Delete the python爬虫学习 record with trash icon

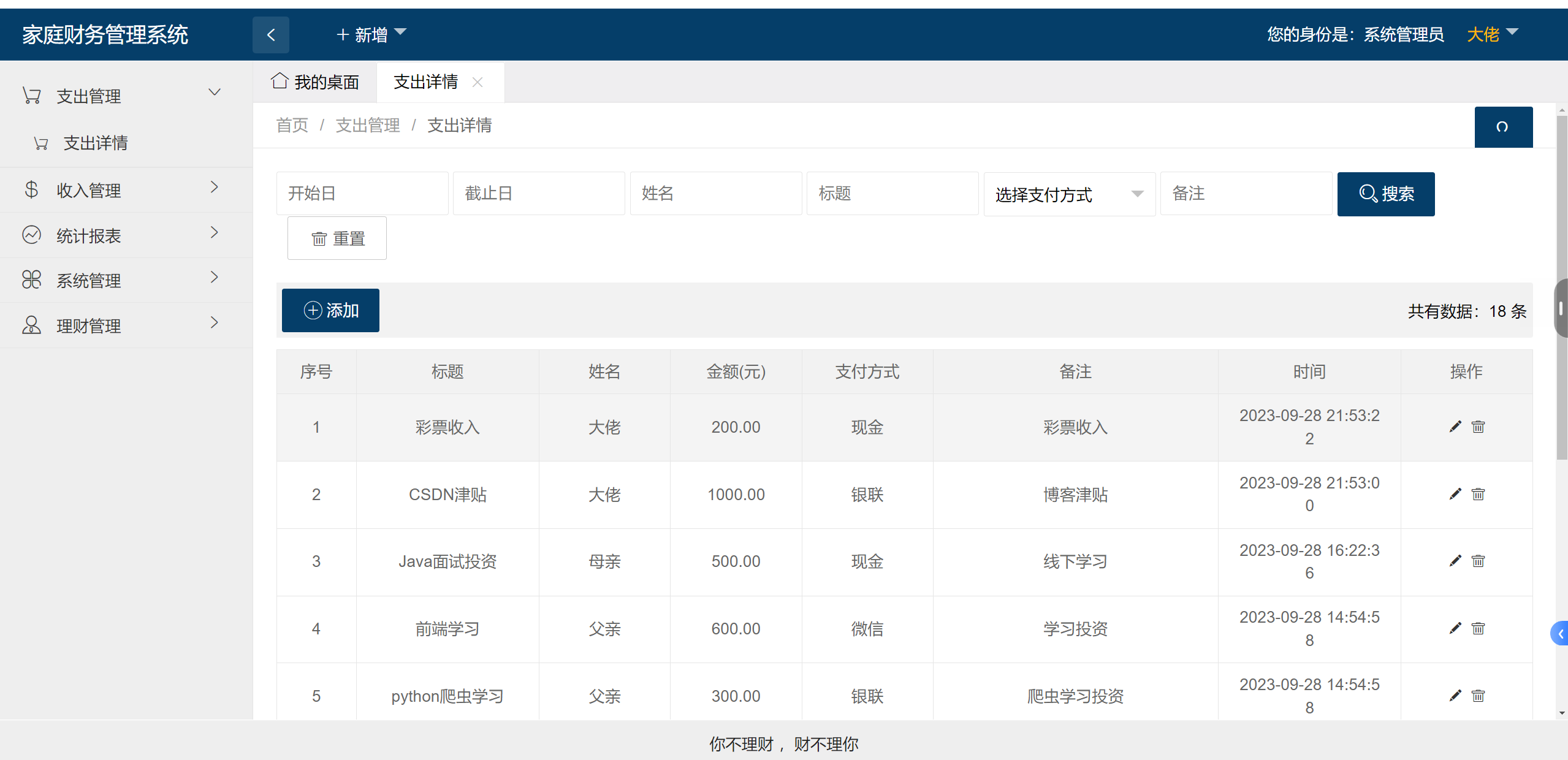point(1477,696)
